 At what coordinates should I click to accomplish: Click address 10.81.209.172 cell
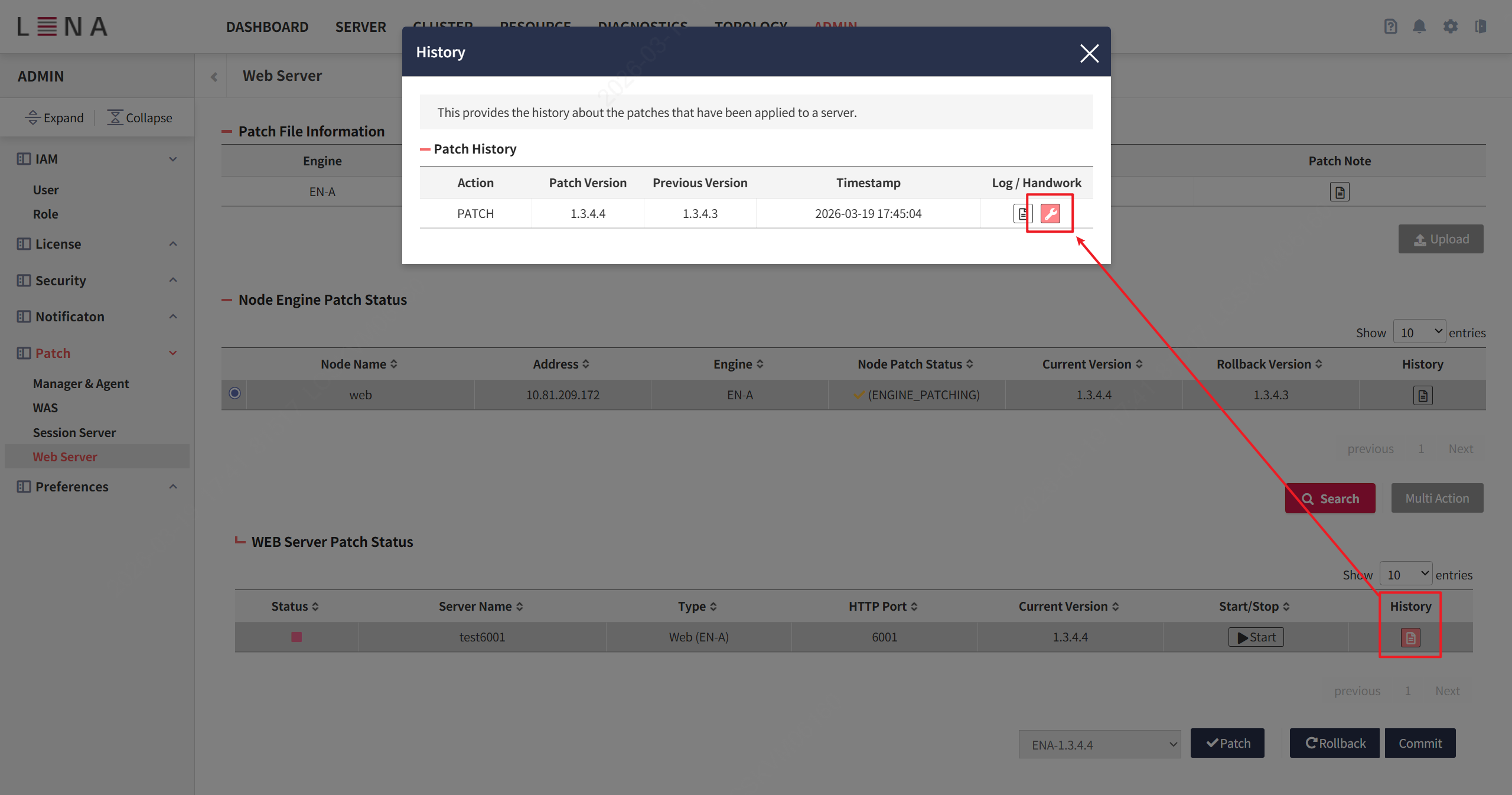coord(563,395)
